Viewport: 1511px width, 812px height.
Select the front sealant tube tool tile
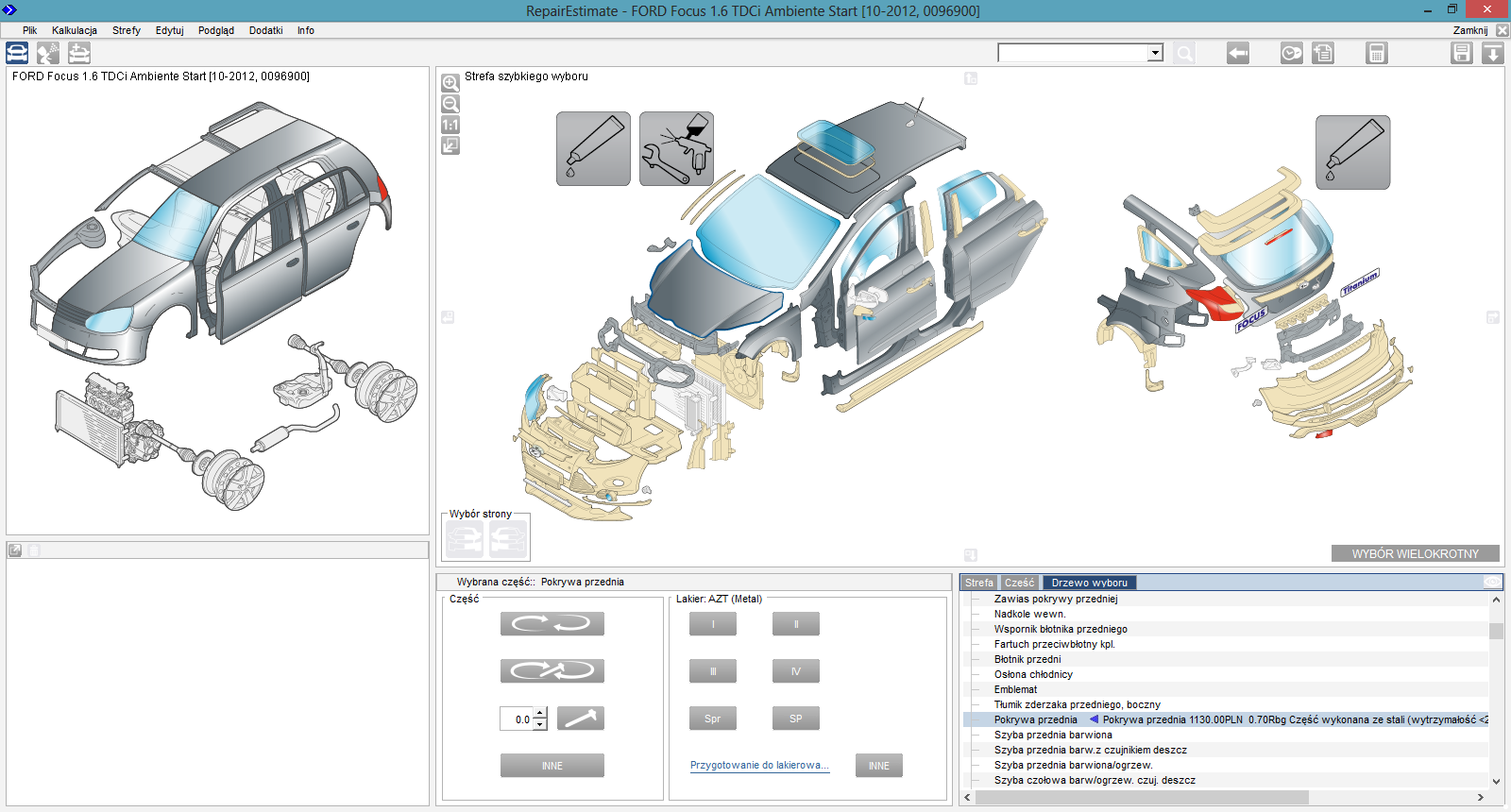pyautogui.click(x=593, y=148)
